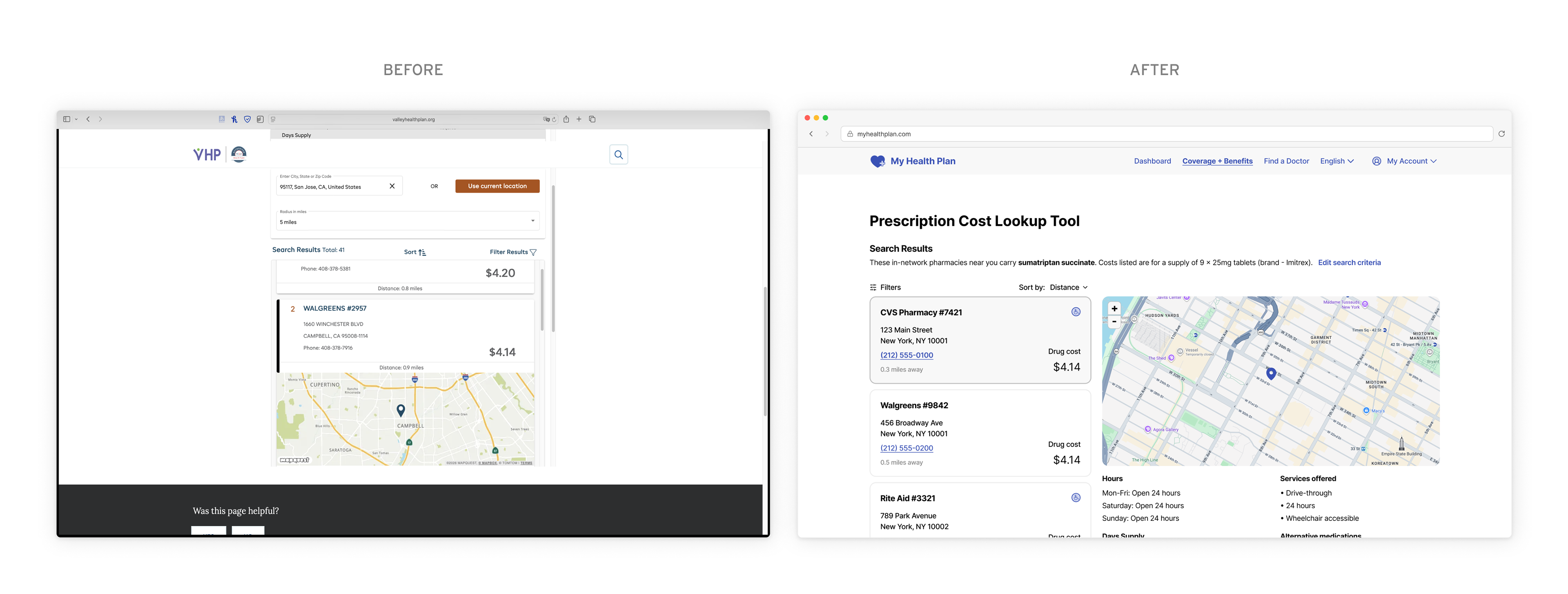The image size is (1568, 594).
Task: Open Filter Results funnel icon
Action: pyautogui.click(x=533, y=252)
